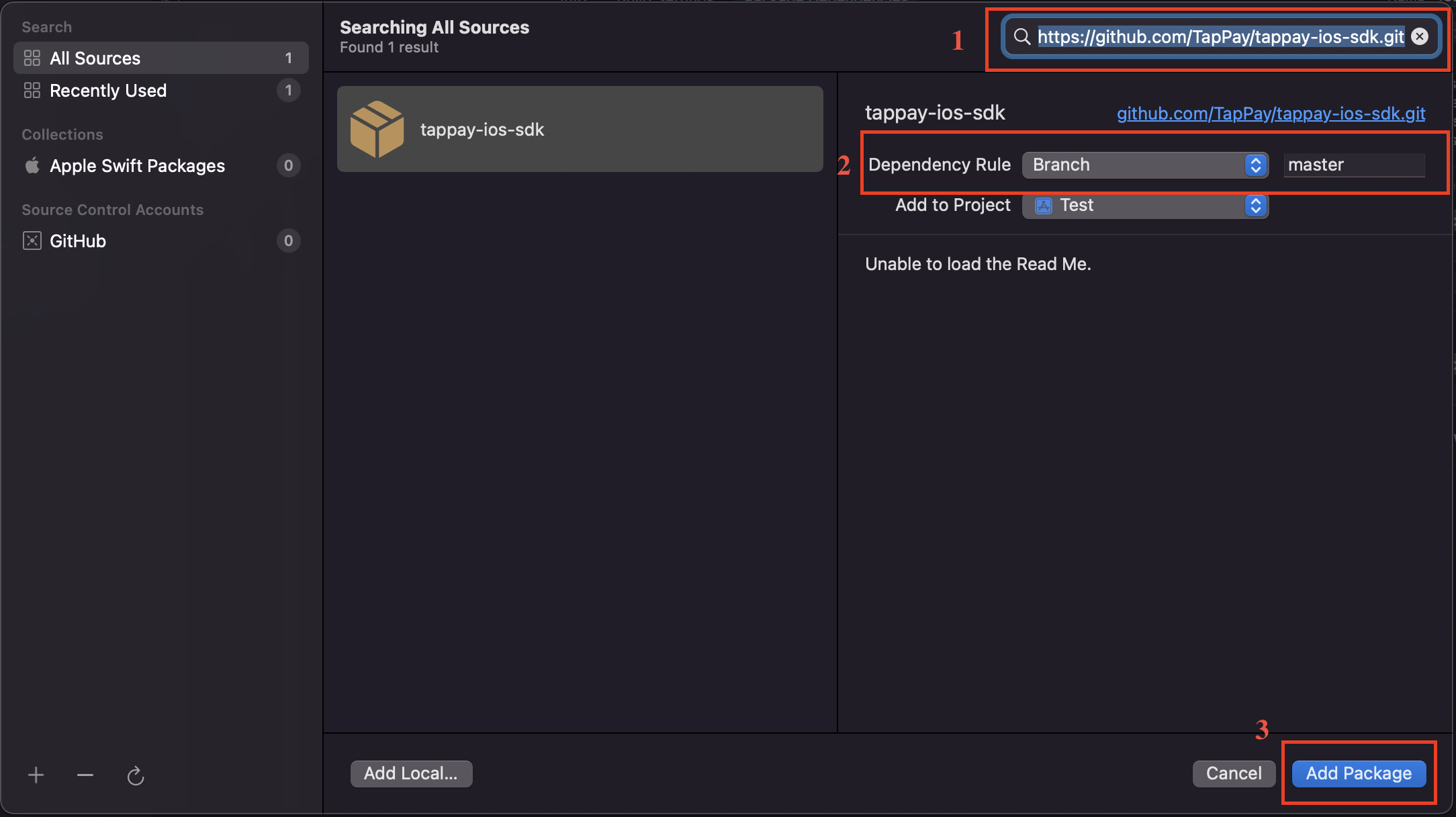This screenshot has height=817, width=1456.
Task: Click the Branch dropdown stepper arrows
Action: tap(1256, 165)
